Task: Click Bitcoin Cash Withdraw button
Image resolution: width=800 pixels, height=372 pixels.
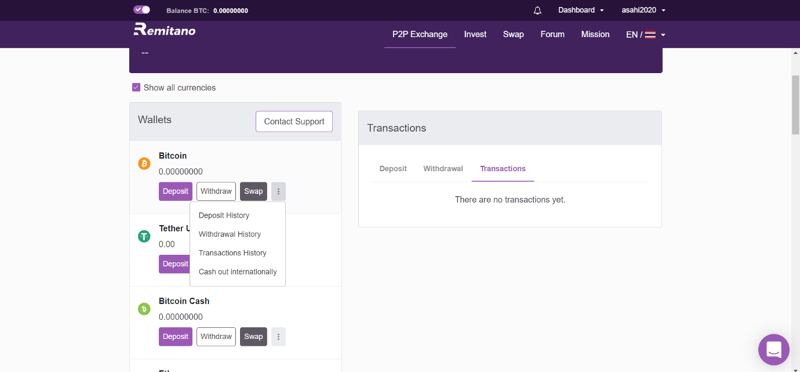Action: 216,337
